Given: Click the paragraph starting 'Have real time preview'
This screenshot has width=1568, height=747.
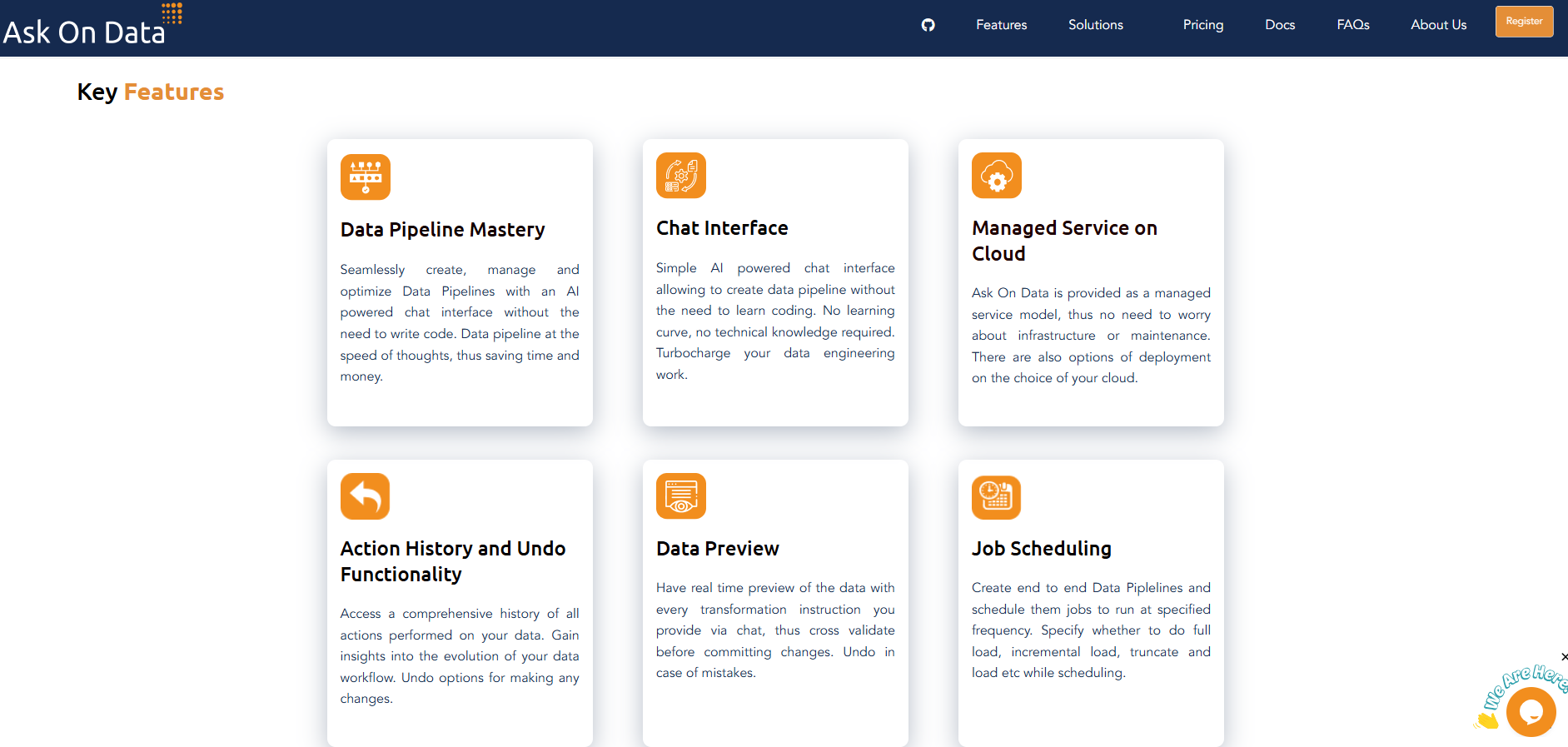Looking at the screenshot, I should tap(775, 630).
